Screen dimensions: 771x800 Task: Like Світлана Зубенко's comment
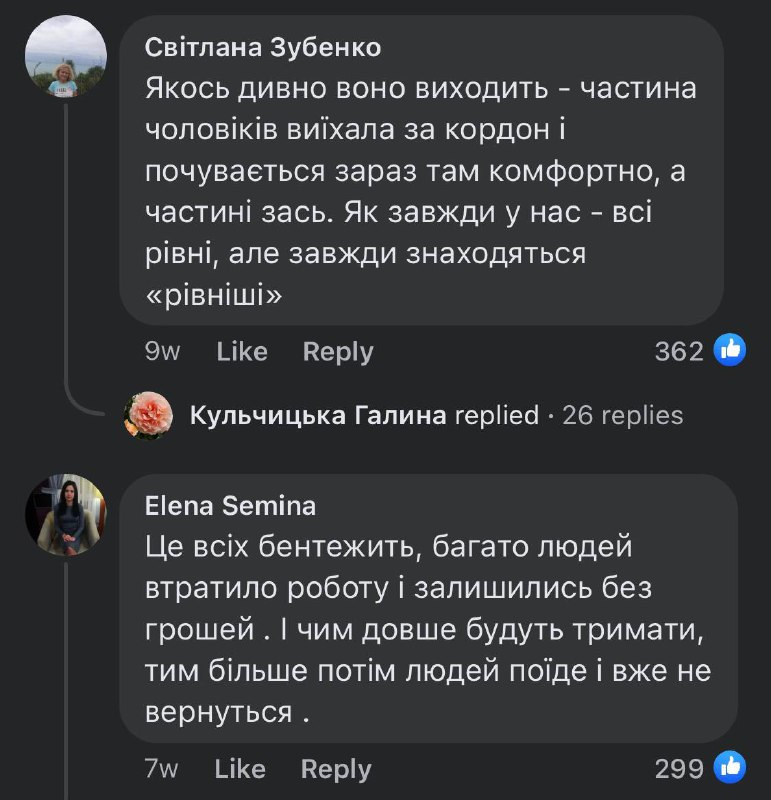tap(242, 352)
